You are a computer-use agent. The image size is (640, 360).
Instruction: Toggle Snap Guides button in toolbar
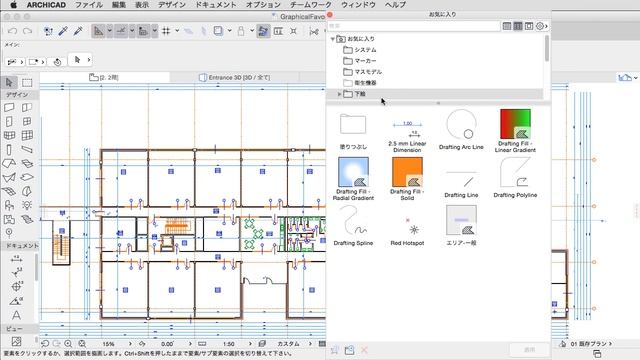click(x=121, y=31)
